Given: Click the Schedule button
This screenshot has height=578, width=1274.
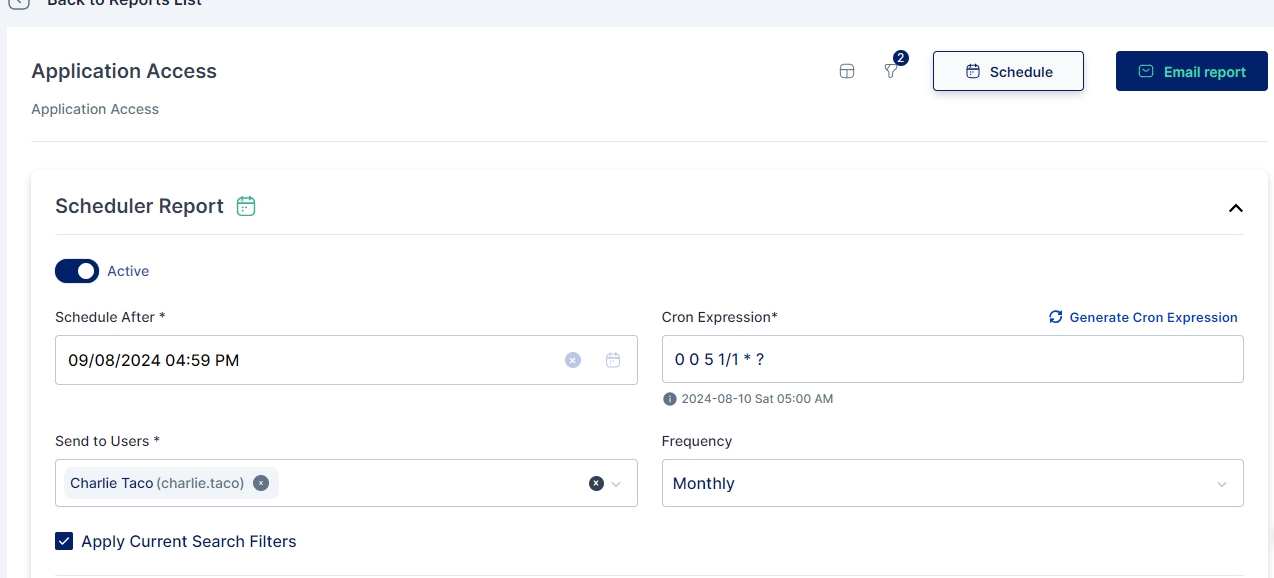Looking at the screenshot, I should click(x=1008, y=72).
